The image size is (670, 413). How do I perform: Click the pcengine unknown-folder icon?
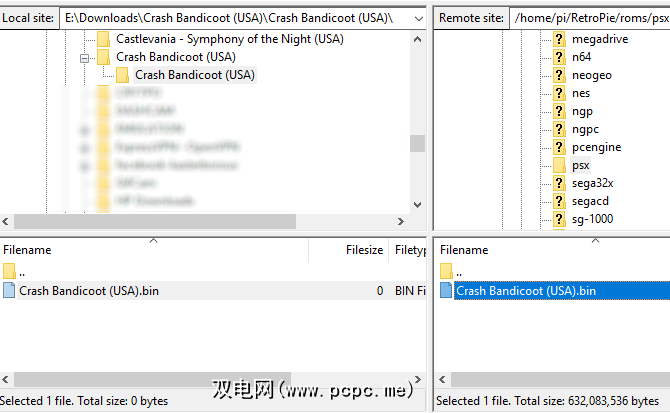tap(559, 147)
